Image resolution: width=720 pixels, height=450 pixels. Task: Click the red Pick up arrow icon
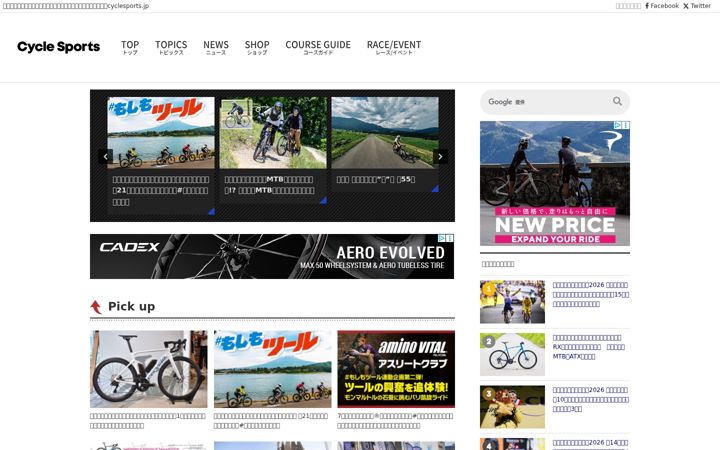pyautogui.click(x=96, y=307)
